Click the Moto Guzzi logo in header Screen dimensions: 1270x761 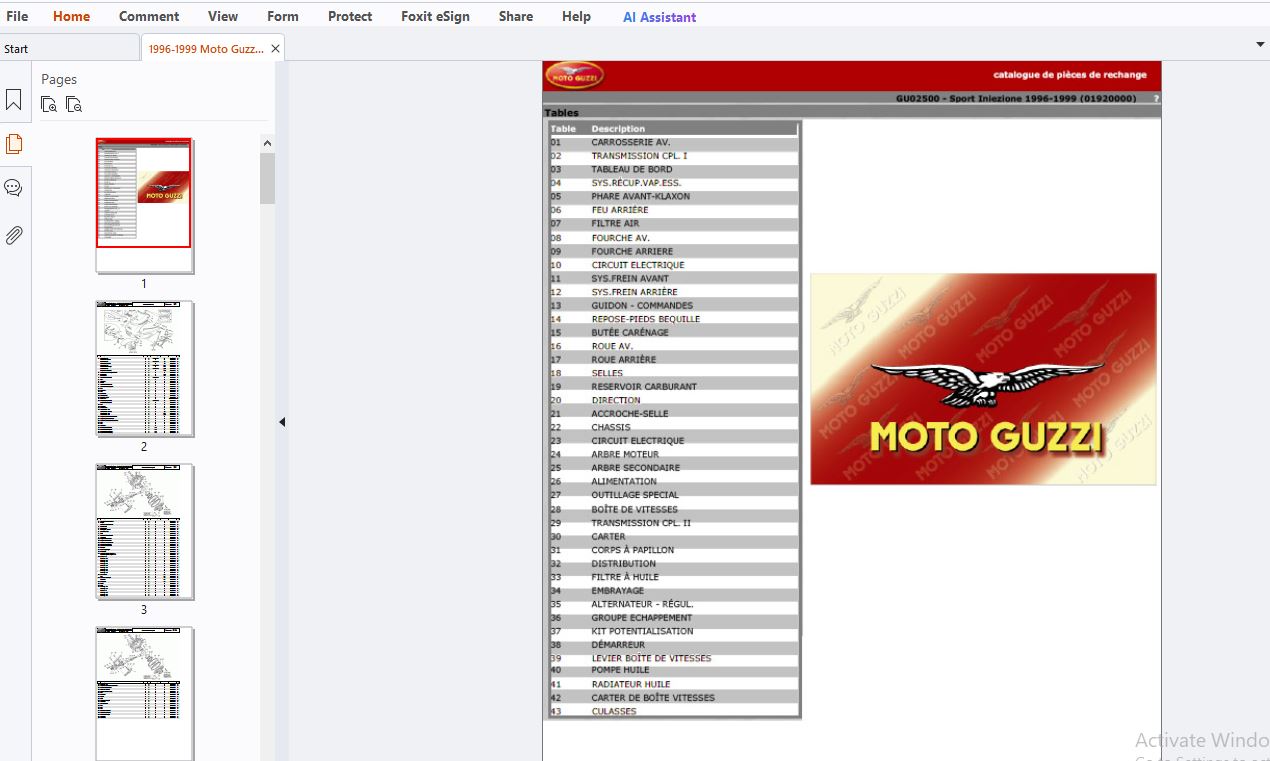pos(573,76)
